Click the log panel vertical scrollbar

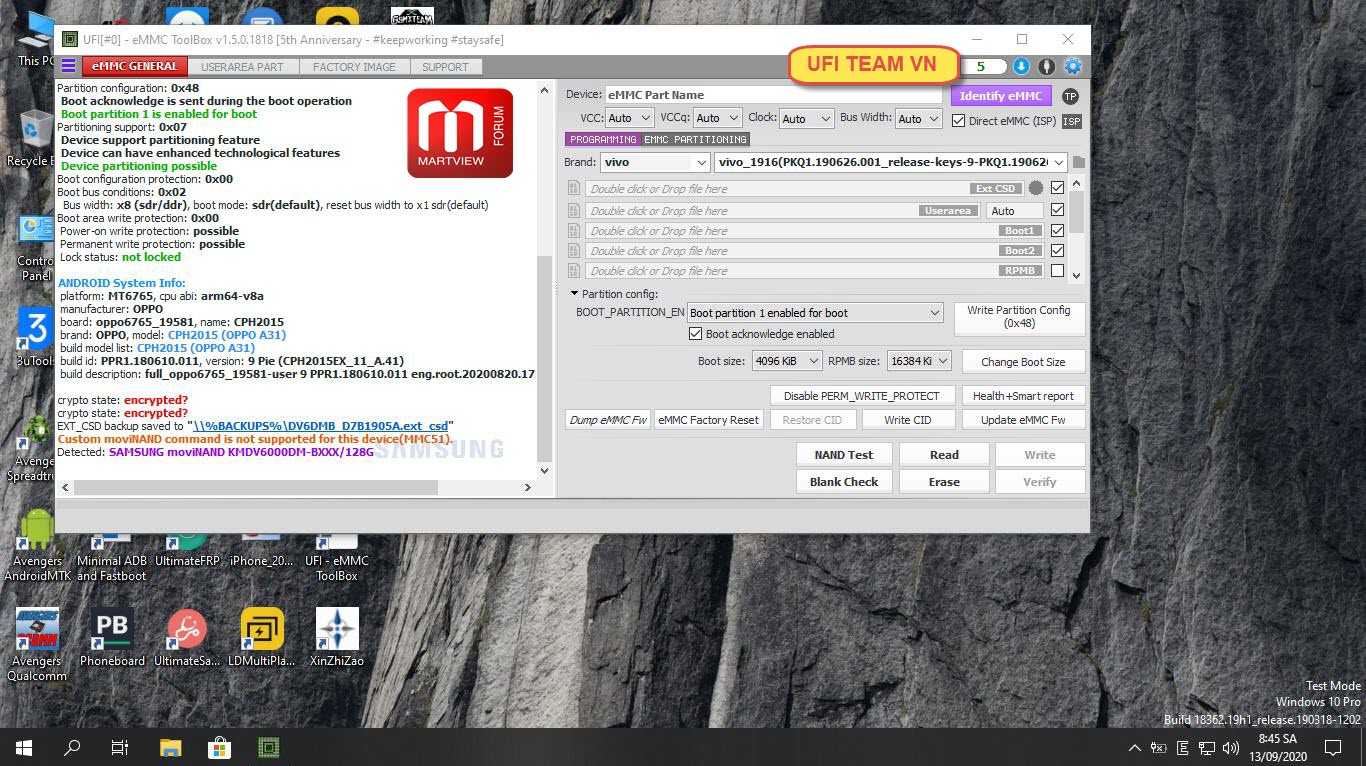point(544,357)
